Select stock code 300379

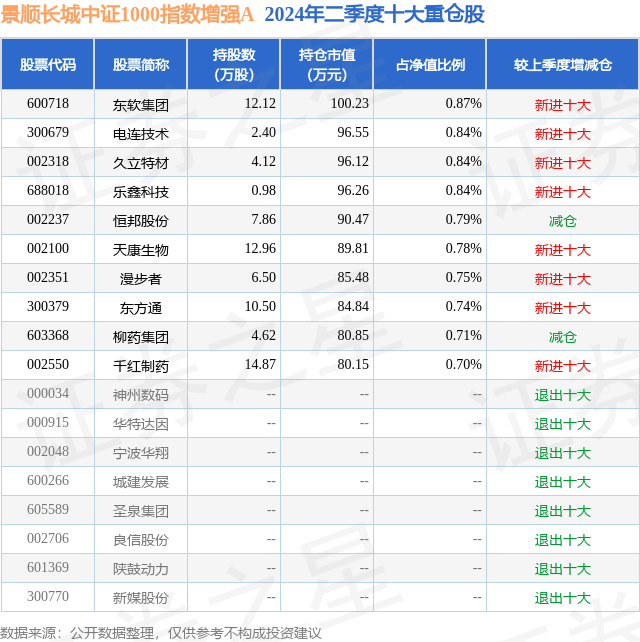coord(48,307)
